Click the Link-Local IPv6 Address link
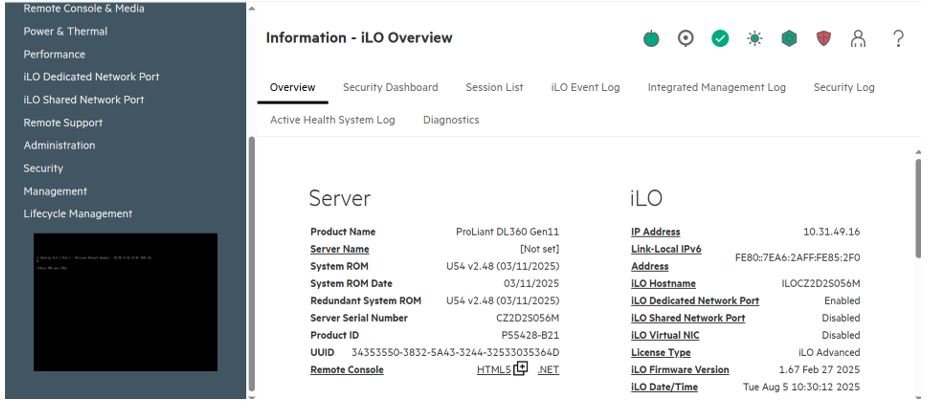 point(666,257)
